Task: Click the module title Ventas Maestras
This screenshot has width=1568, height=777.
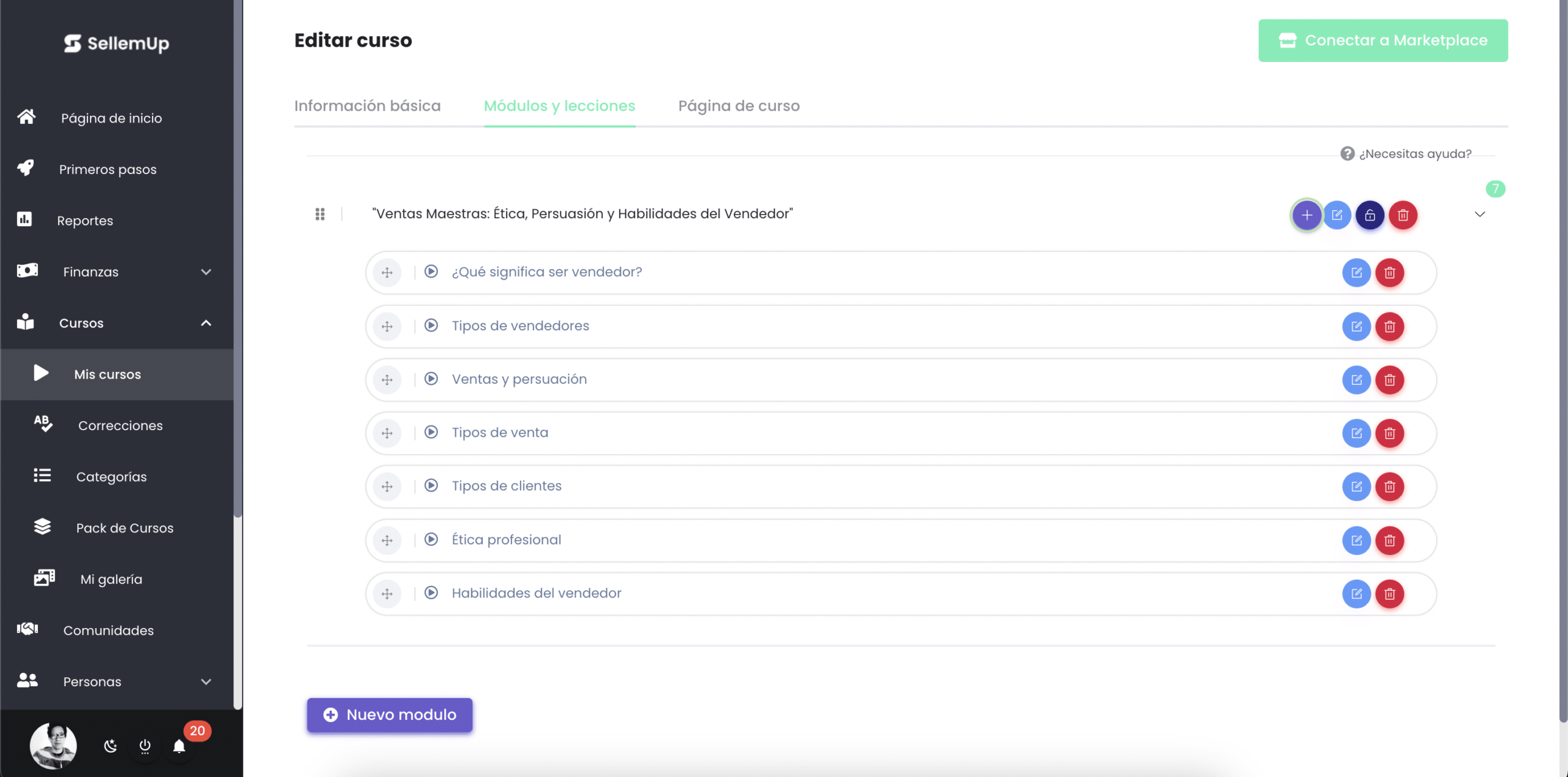Action: (x=582, y=213)
